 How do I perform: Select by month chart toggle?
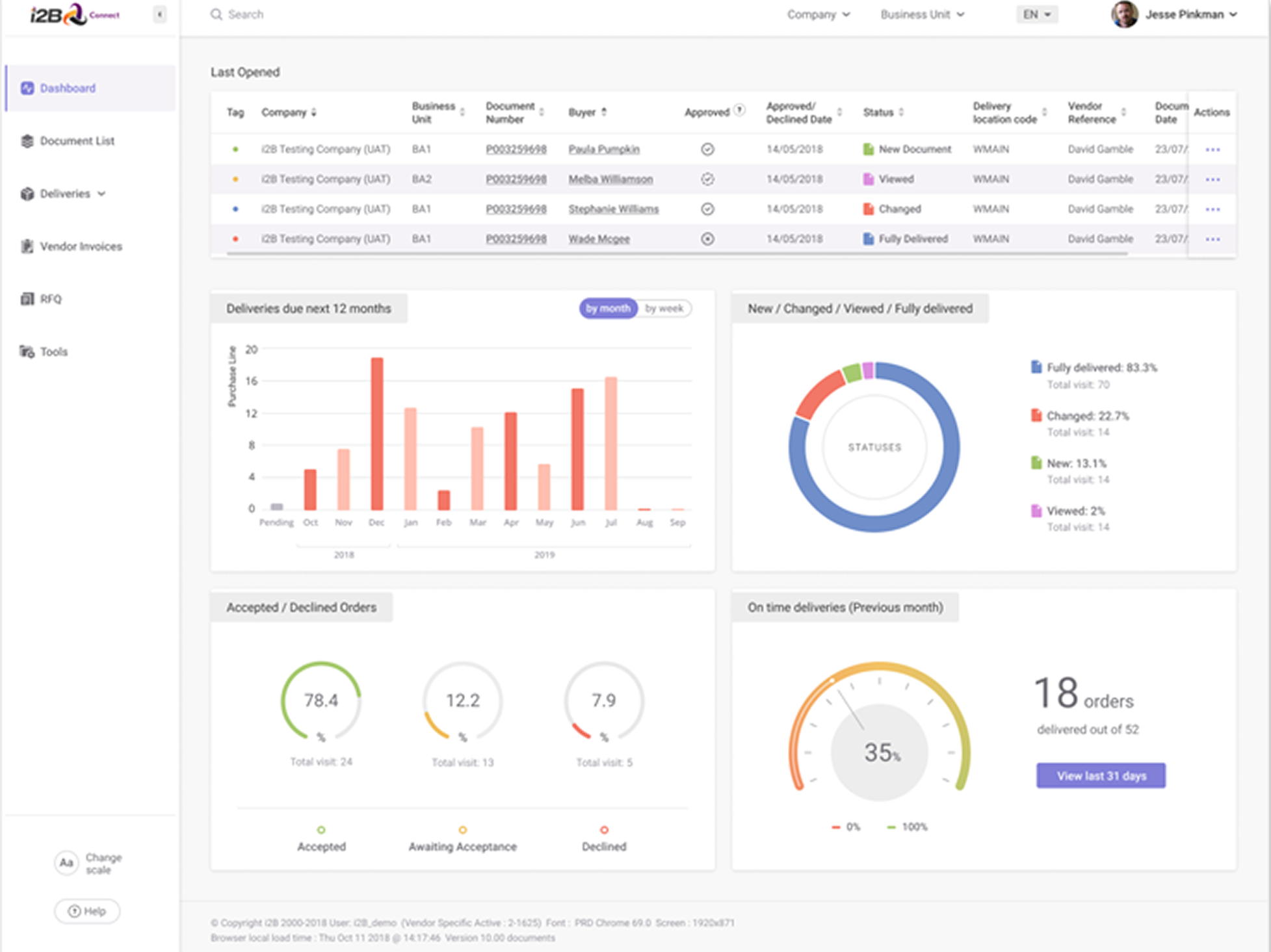pos(608,309)
